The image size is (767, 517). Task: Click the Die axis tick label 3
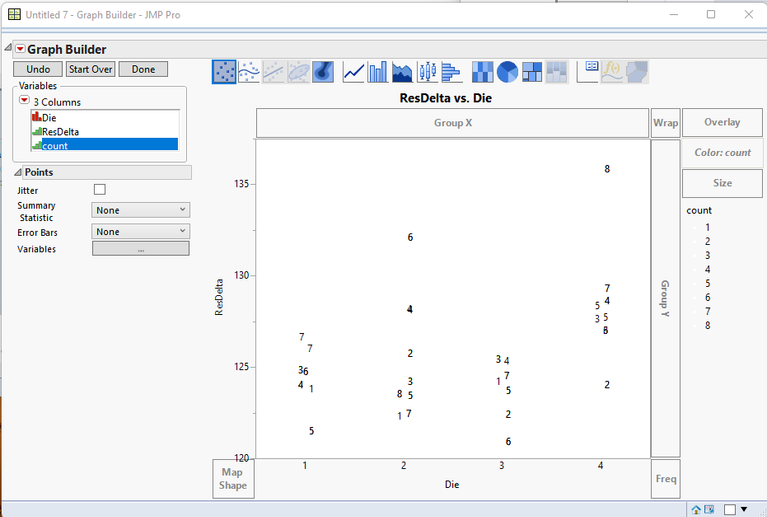click(x=502, y=466)
